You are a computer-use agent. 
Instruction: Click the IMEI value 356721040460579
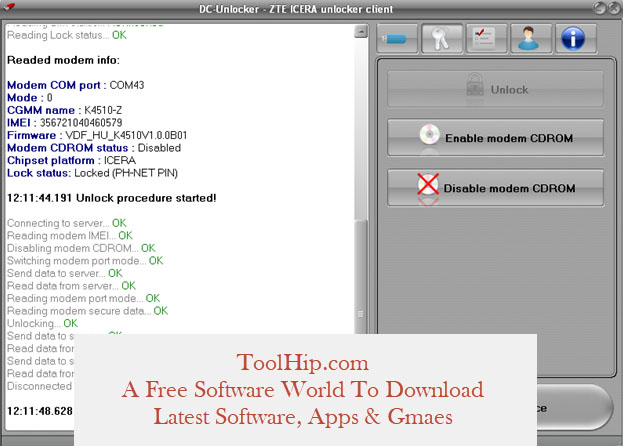click(81, 123)
